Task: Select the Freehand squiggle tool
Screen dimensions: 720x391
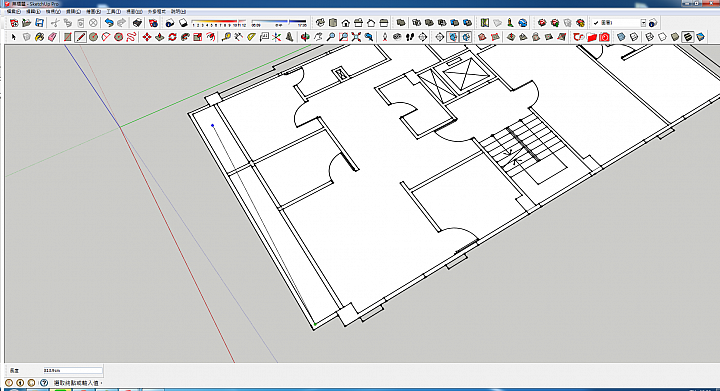Action: 131,37
